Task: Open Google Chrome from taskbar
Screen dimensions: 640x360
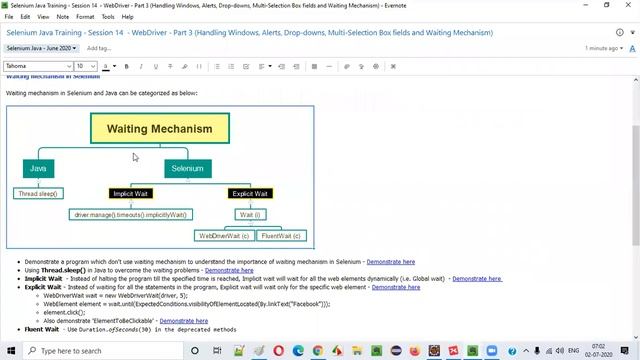Action: [x=318, y=351]
